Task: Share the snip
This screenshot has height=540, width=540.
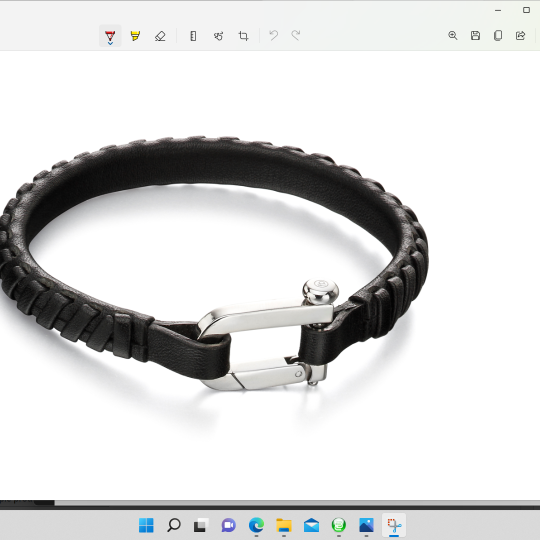Action: 520,35
